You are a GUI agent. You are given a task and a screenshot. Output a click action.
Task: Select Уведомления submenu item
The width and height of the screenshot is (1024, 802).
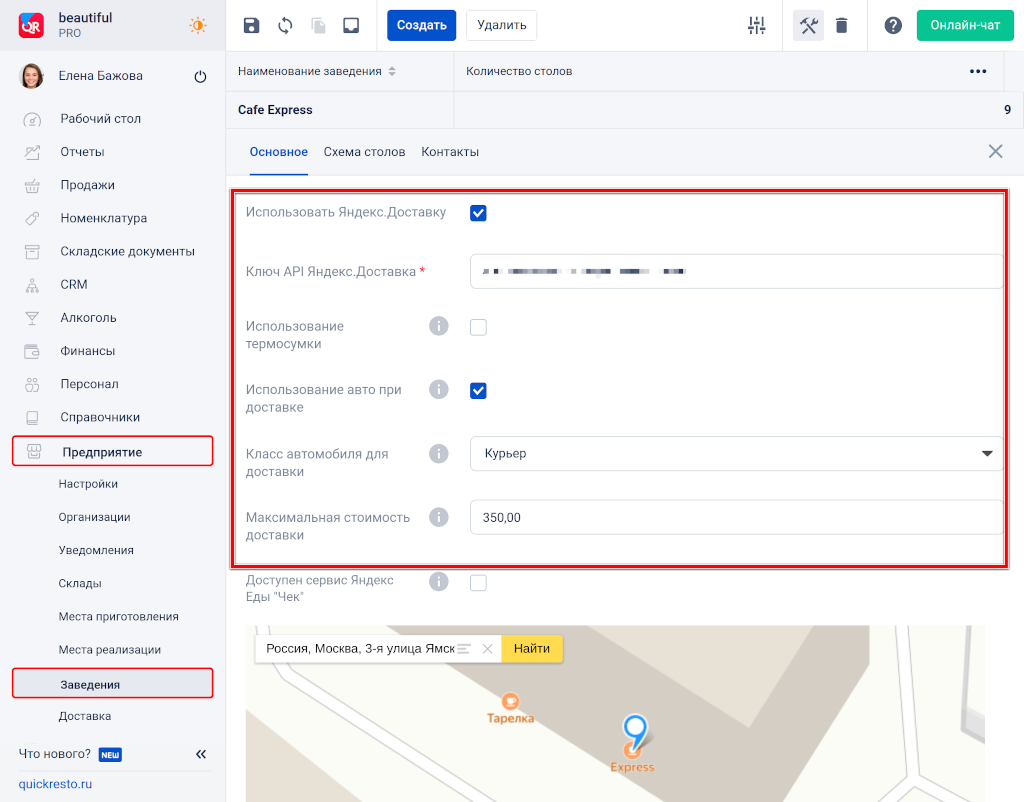[x=96, y=551]
